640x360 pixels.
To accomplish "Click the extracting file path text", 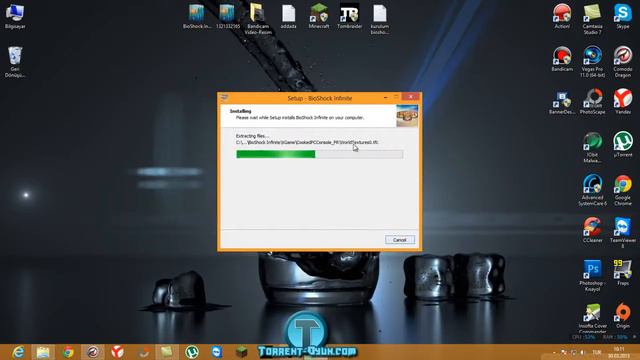I will click(x=307, y=142).
